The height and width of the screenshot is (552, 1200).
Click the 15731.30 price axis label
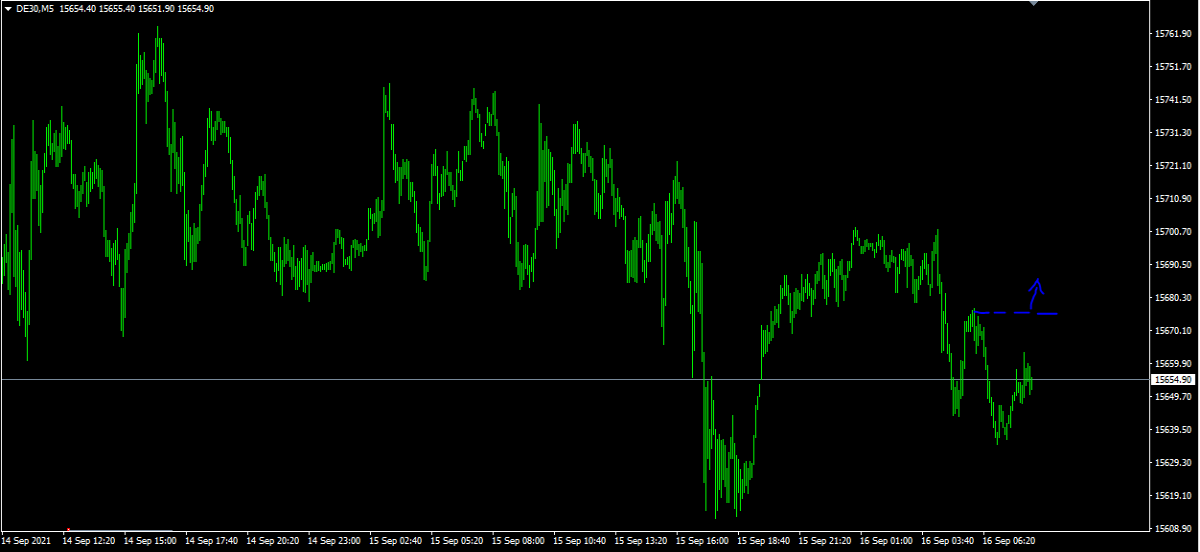click(1172, 133)
